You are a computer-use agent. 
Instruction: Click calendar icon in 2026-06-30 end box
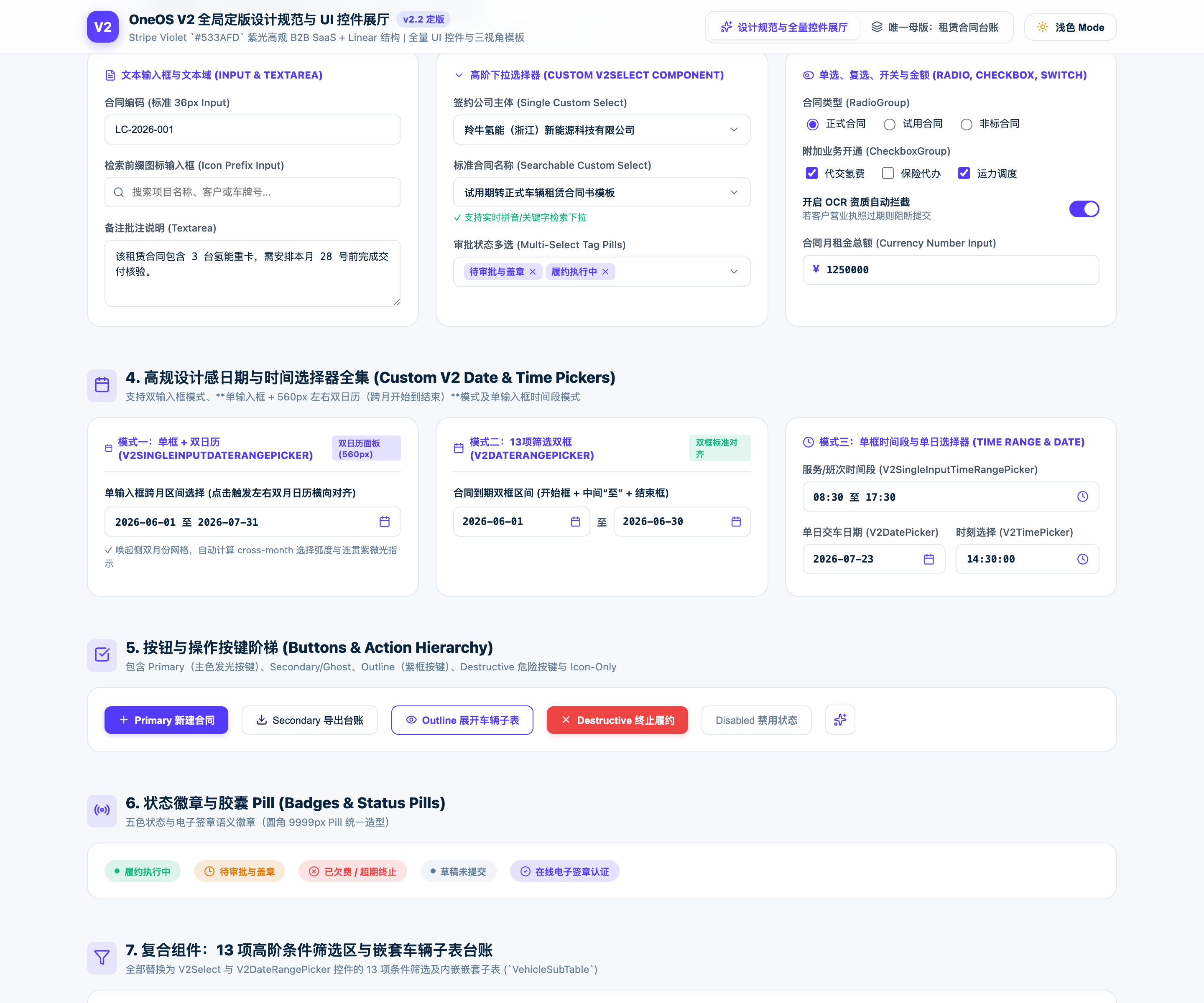[736, 522]
